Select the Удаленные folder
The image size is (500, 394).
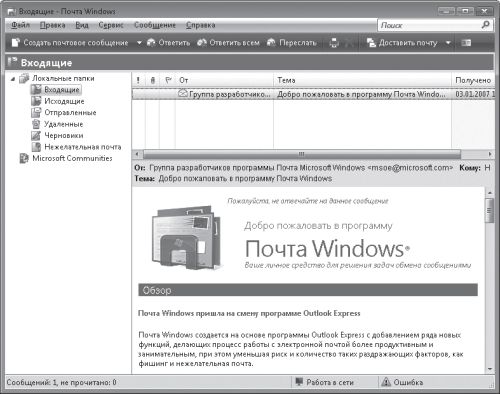click(64, 124)
